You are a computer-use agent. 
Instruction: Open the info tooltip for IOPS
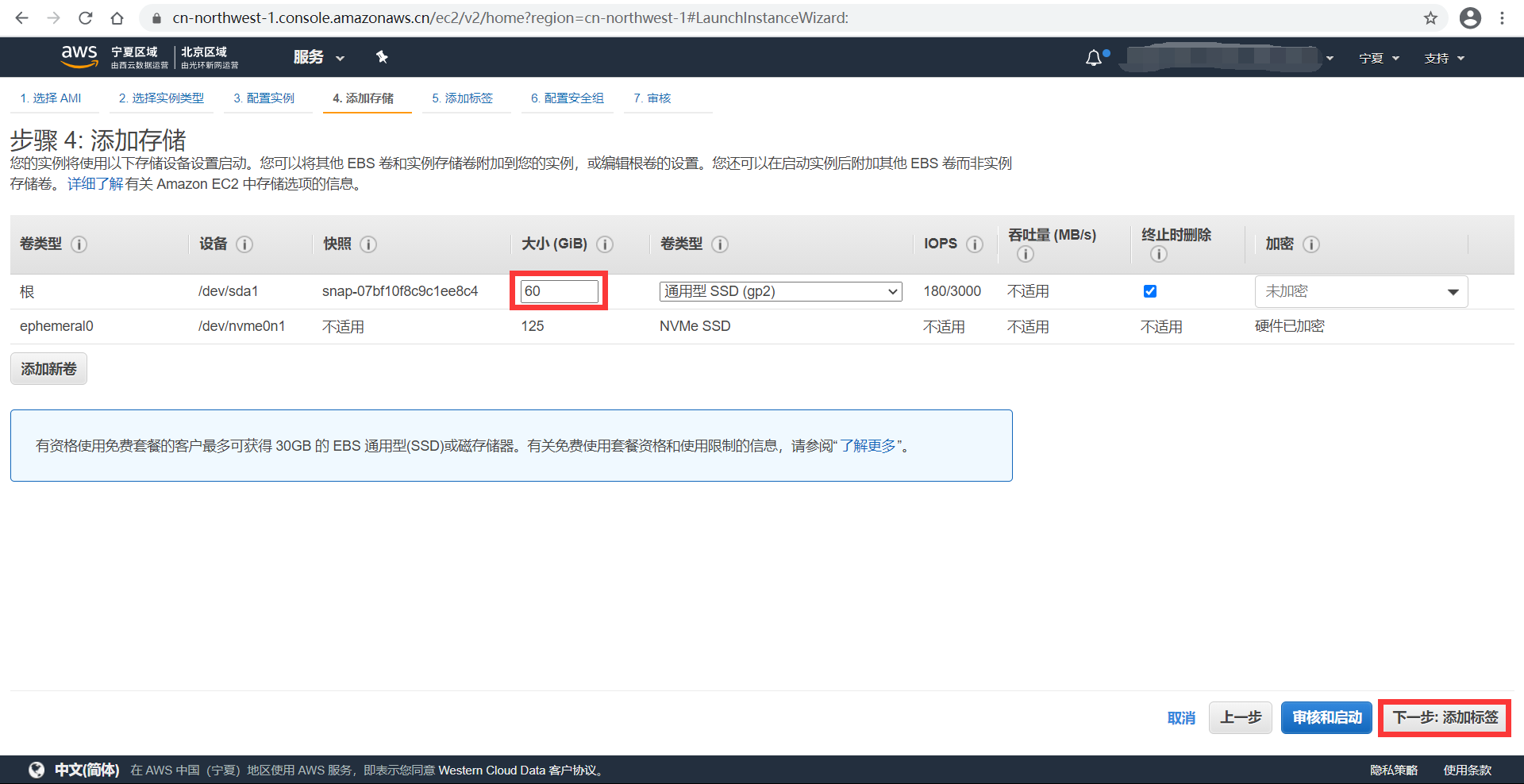976,244
